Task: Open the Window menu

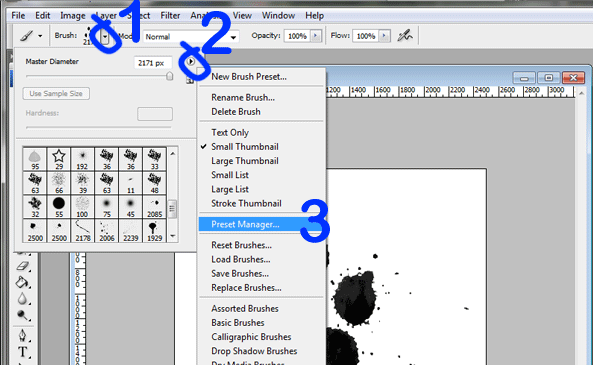Action: (x=278, y=16)
